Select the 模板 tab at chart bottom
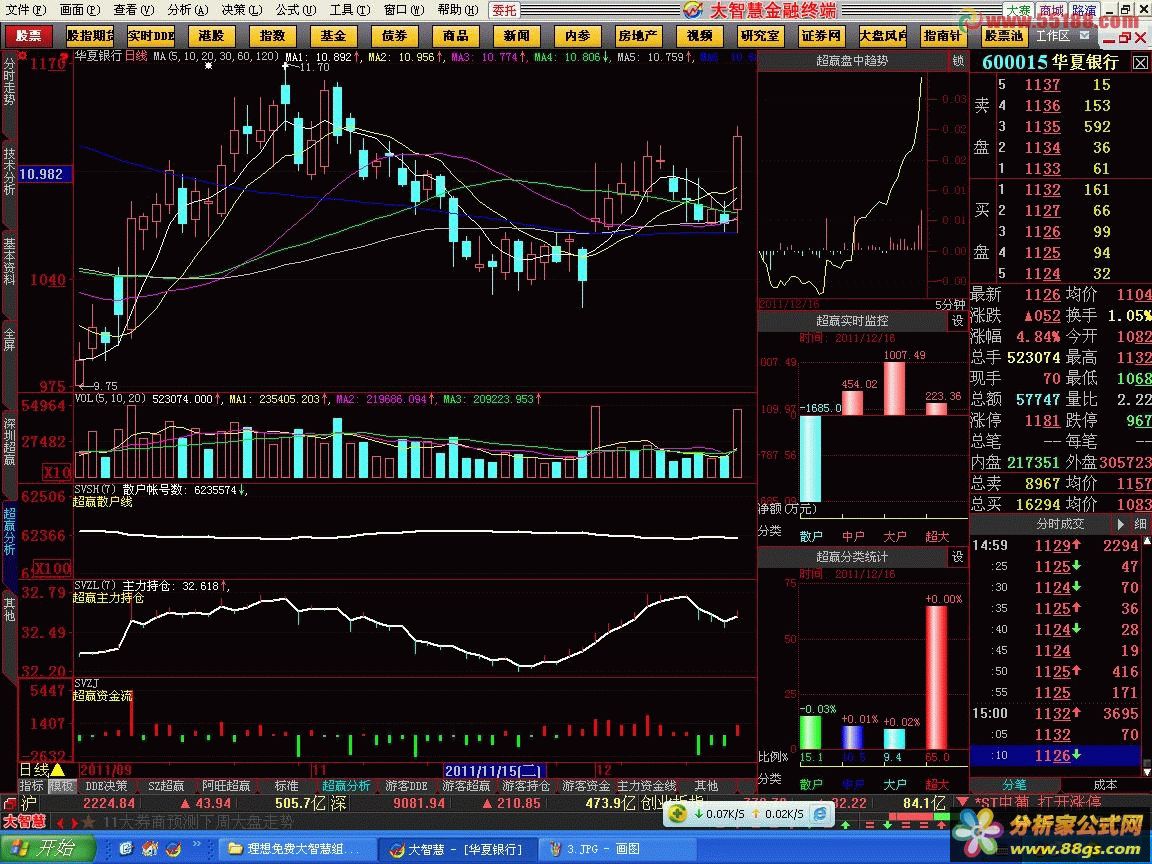Image resolution: width=1152 pixels, height=864 pixels. point(61,785)
